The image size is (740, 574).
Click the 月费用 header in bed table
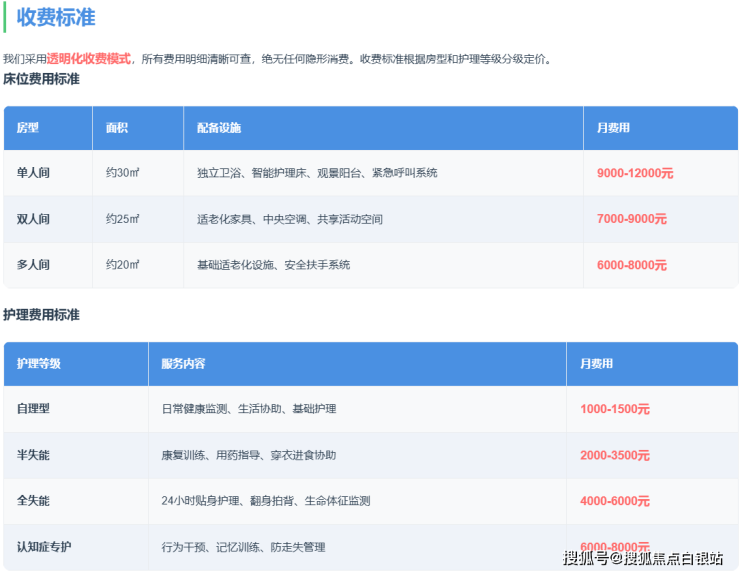pyautogui.click(x=613, y=128)
